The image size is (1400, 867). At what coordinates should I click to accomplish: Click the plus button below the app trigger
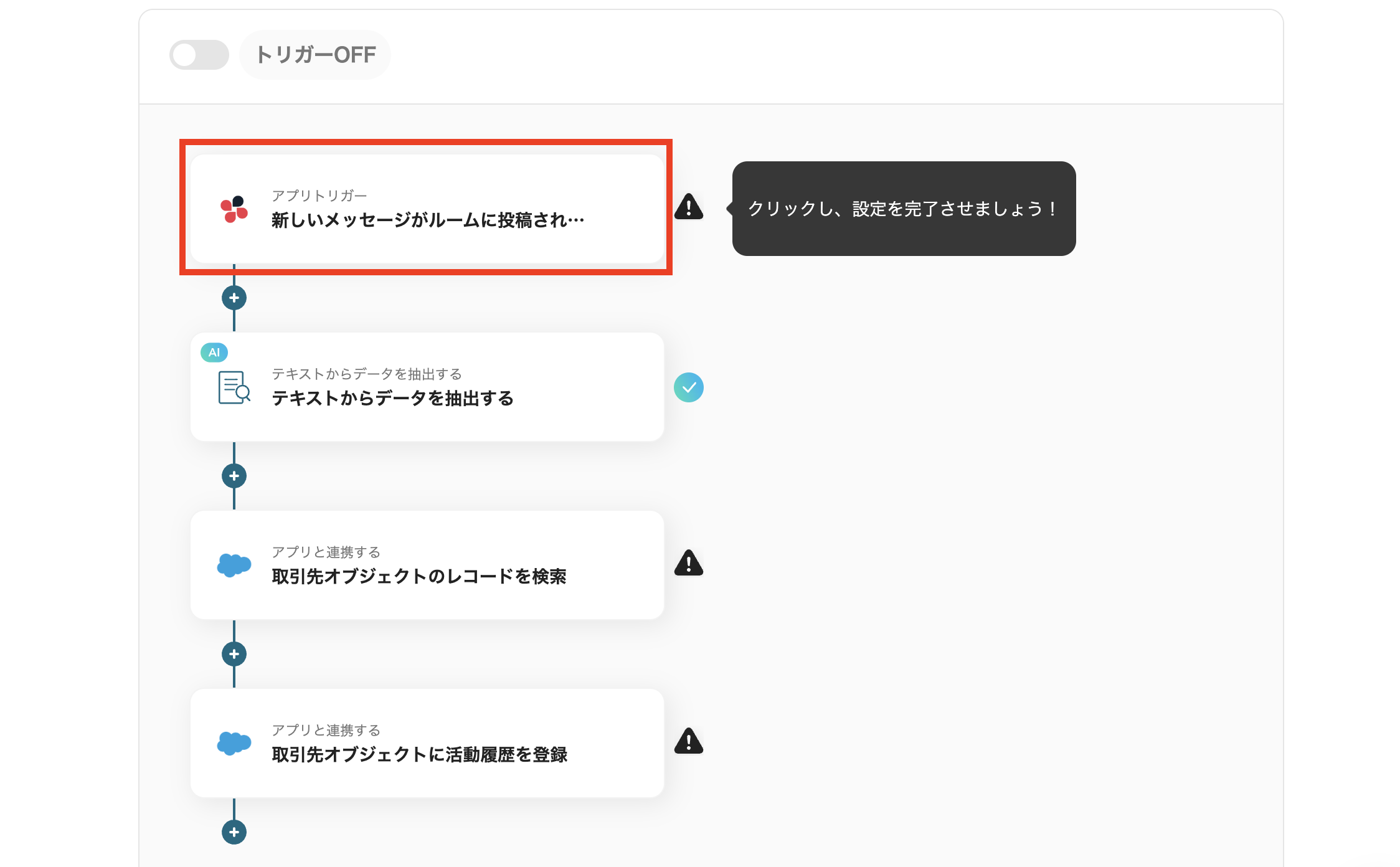point(234,298)
